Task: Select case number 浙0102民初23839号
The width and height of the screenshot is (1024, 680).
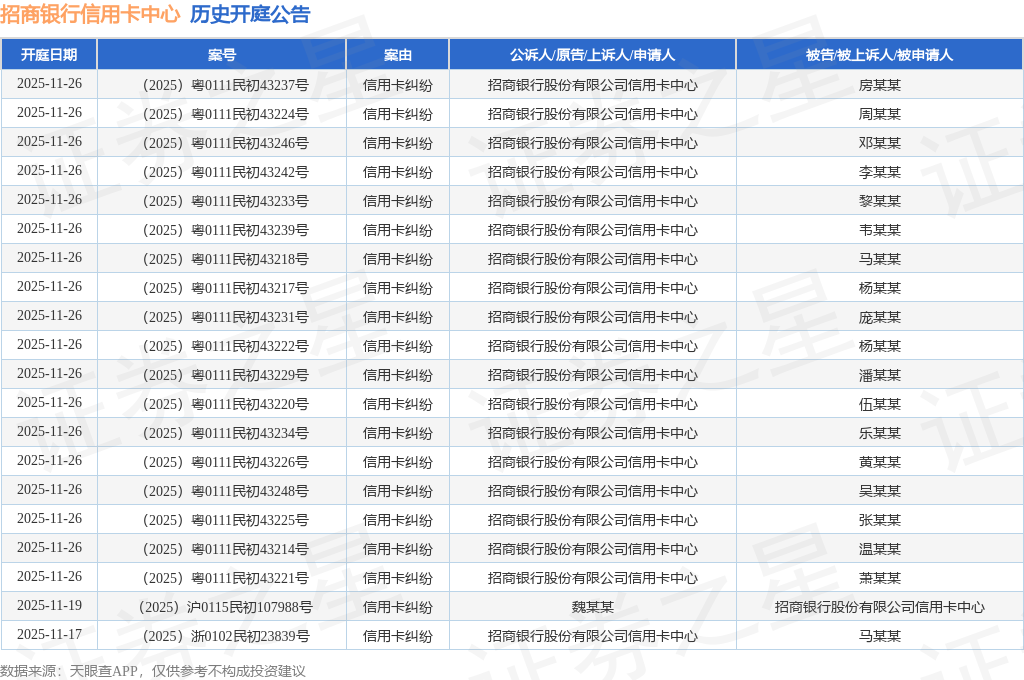Action: 225,636
